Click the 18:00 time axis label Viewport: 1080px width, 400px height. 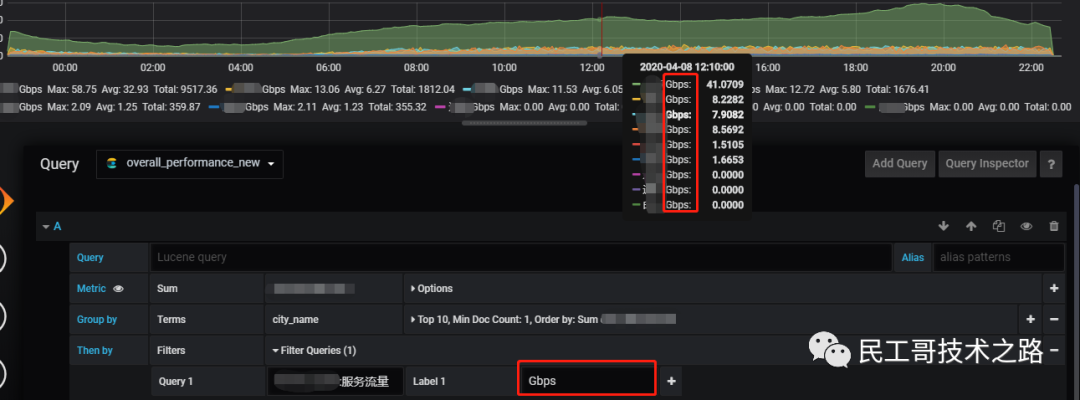[x=855, y=67]
